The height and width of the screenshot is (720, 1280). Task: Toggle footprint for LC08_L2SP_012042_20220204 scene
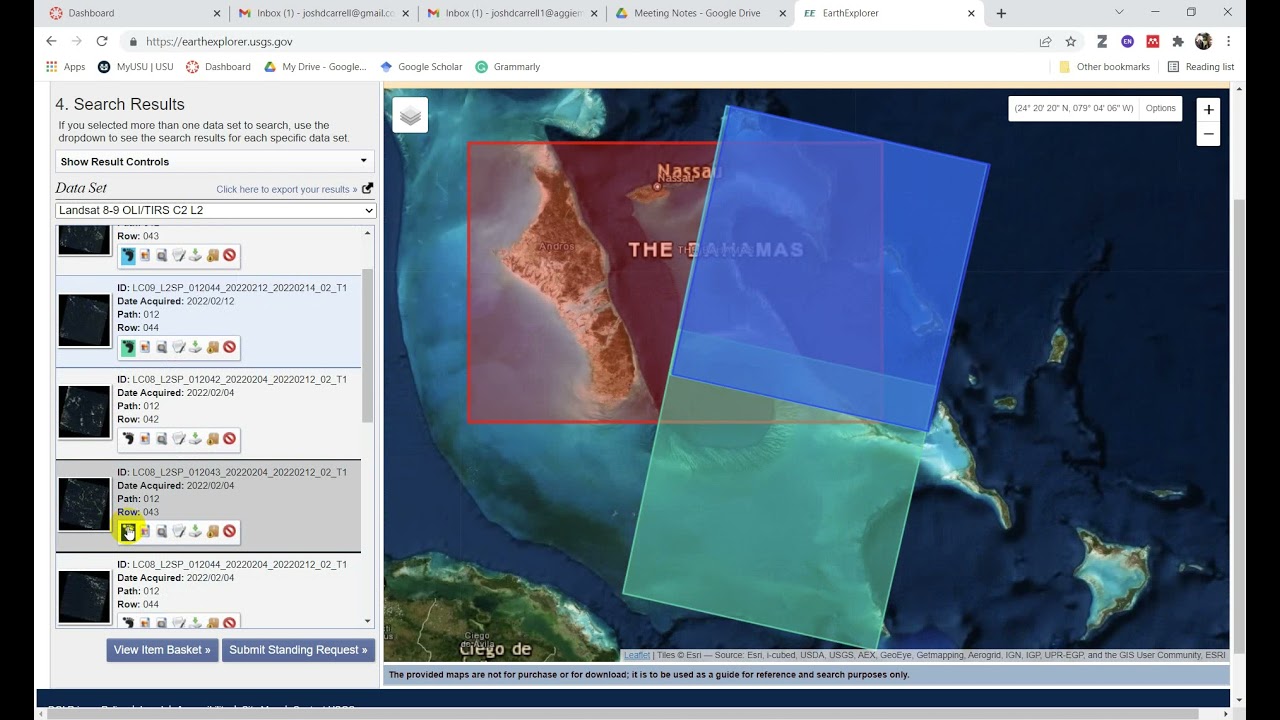(128, 439)
